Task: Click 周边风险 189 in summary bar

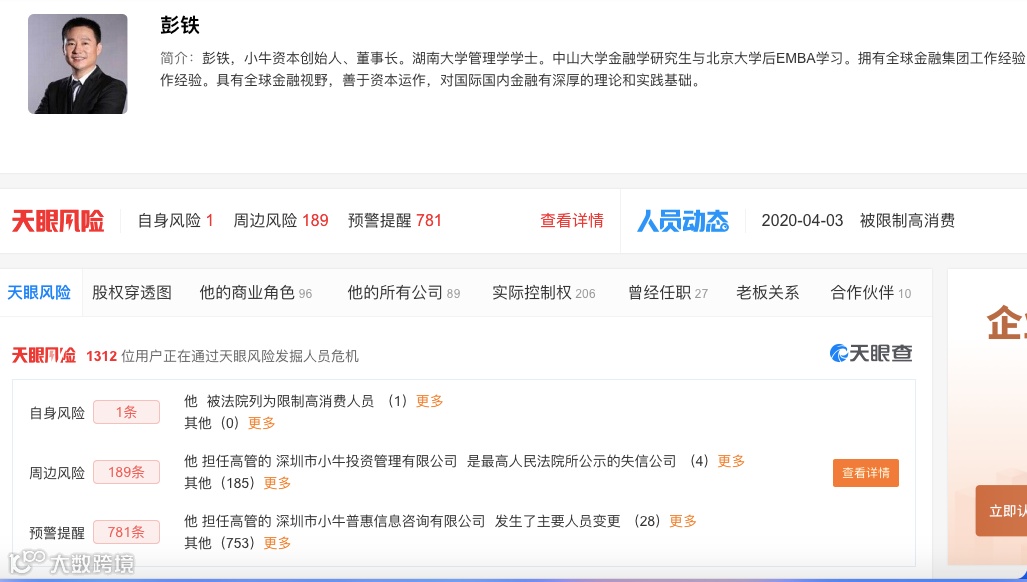Action: pos(281,221)
